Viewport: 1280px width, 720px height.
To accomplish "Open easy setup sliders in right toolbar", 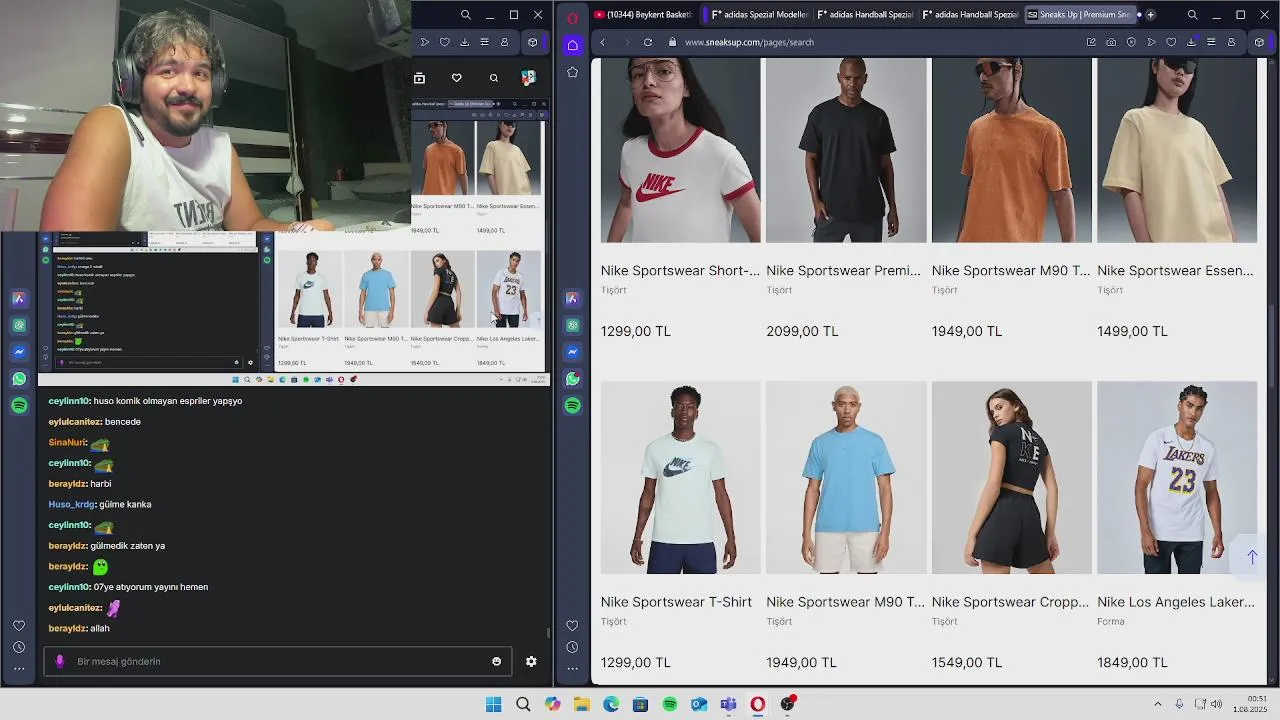I will (1211, 42).
